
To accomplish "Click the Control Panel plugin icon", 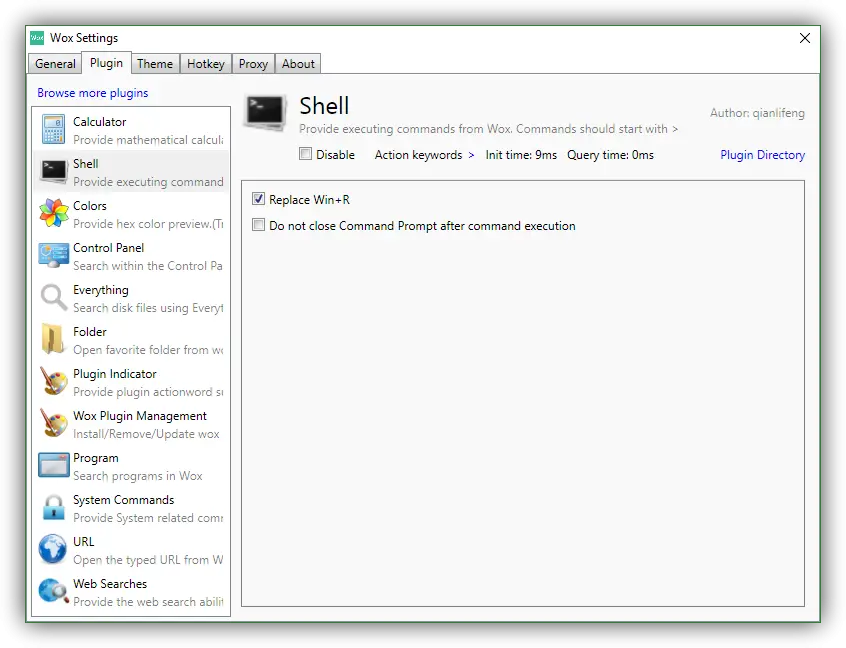I will click(x=53, y=255).
